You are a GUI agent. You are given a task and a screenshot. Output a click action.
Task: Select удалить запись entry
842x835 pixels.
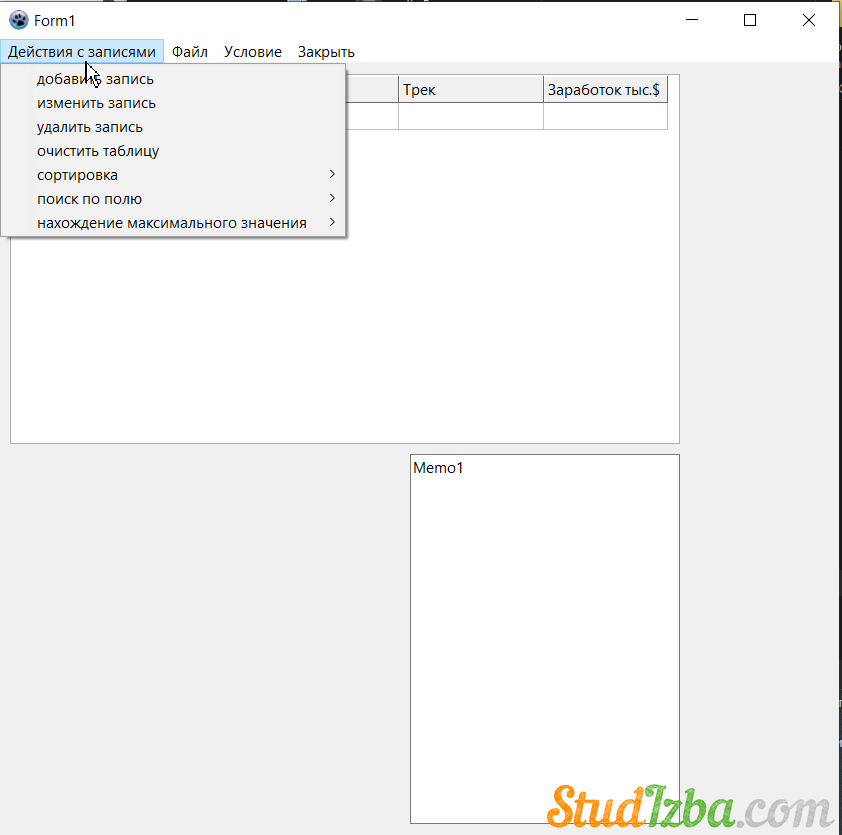173,127
